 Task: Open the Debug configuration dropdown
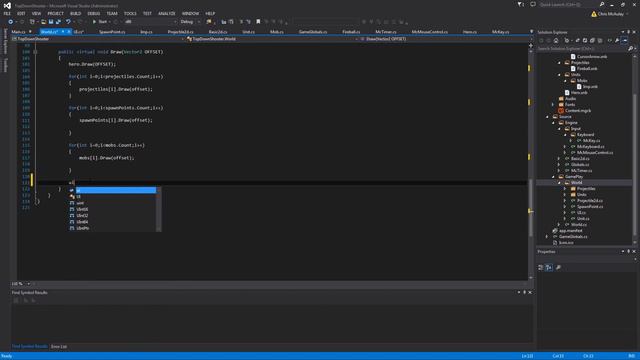[x=190, y=22]
